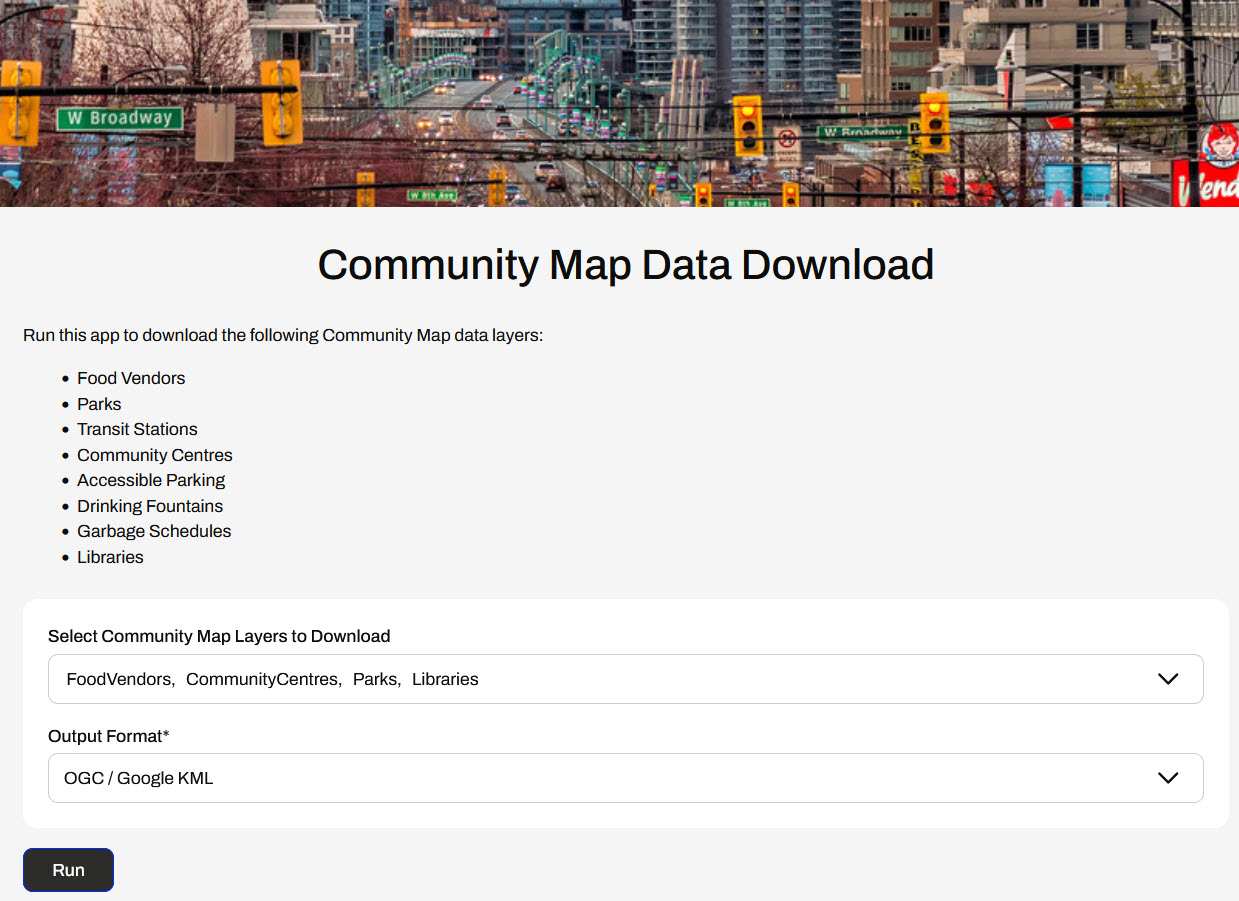1239x901 pixels.
Task: Click the Accessible Parking bullet item
Action: [151, 480]
